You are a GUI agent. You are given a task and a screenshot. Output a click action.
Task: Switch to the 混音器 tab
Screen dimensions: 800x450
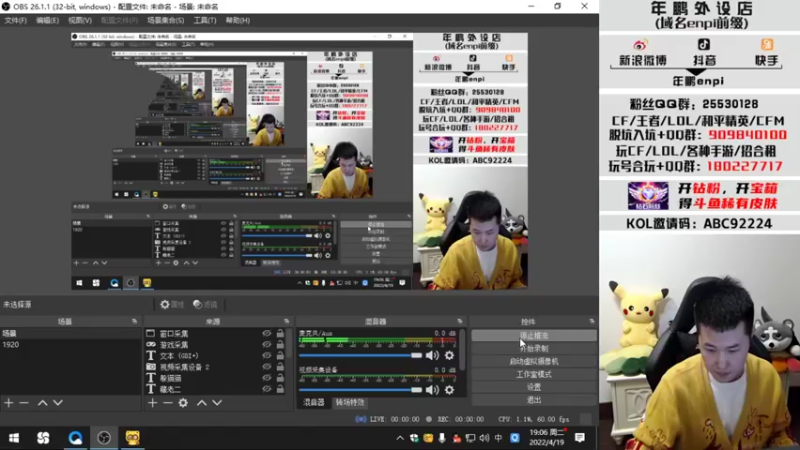tap(313, 403)
